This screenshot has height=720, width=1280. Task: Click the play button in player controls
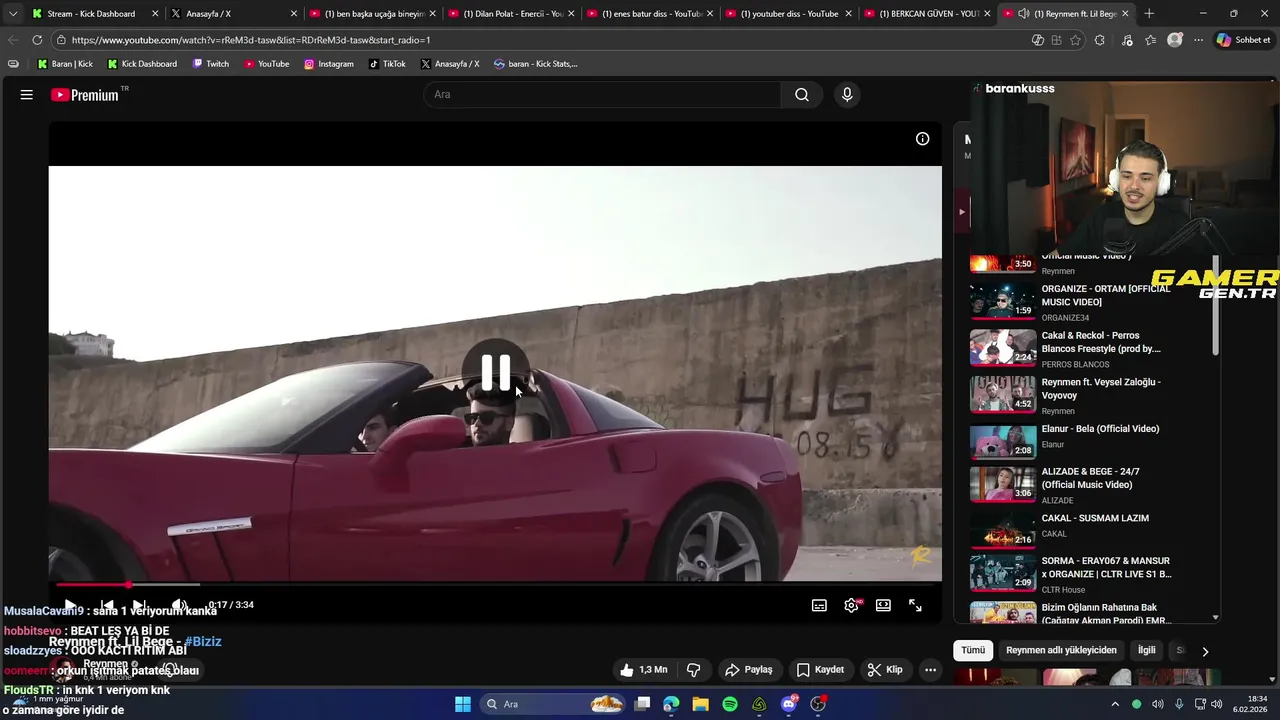click(x=70, y=605)
